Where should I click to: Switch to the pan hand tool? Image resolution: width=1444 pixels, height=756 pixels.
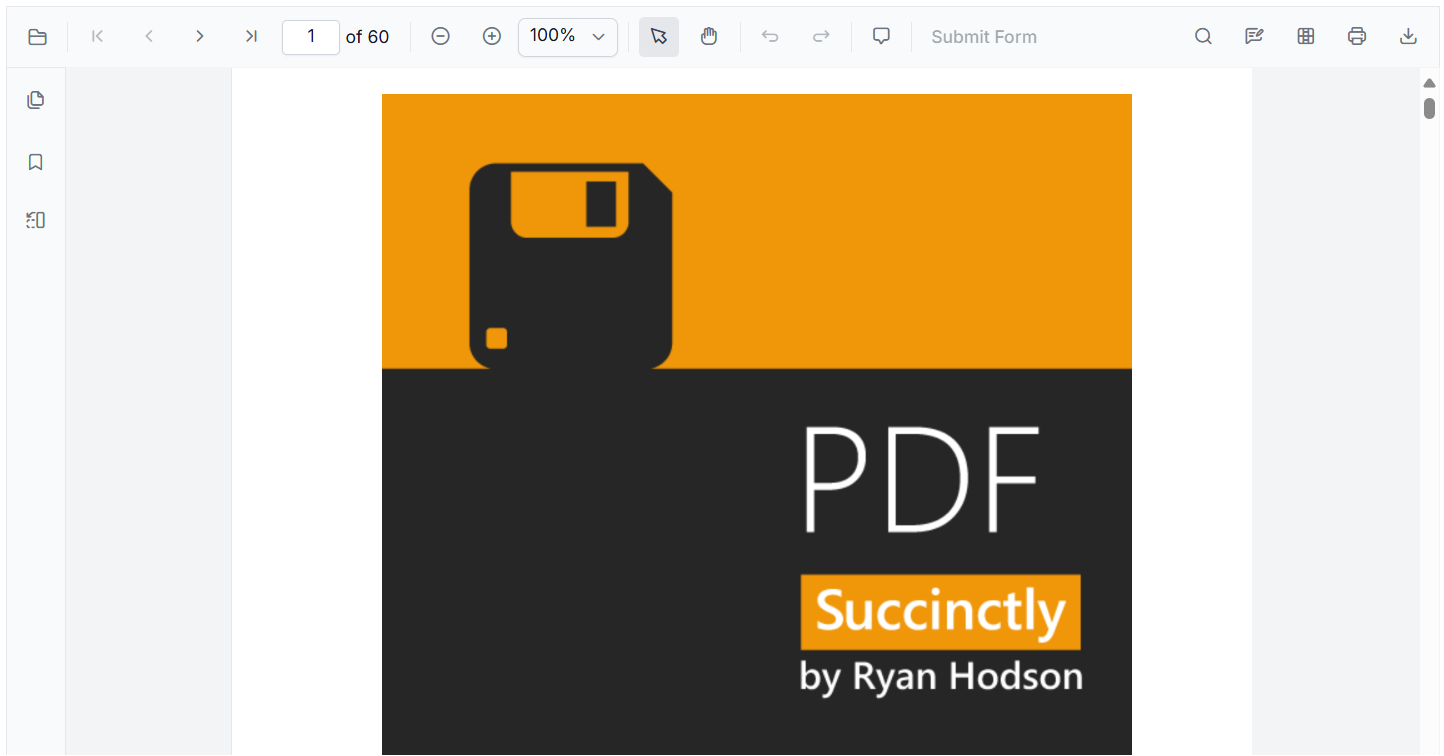[709, 37]
